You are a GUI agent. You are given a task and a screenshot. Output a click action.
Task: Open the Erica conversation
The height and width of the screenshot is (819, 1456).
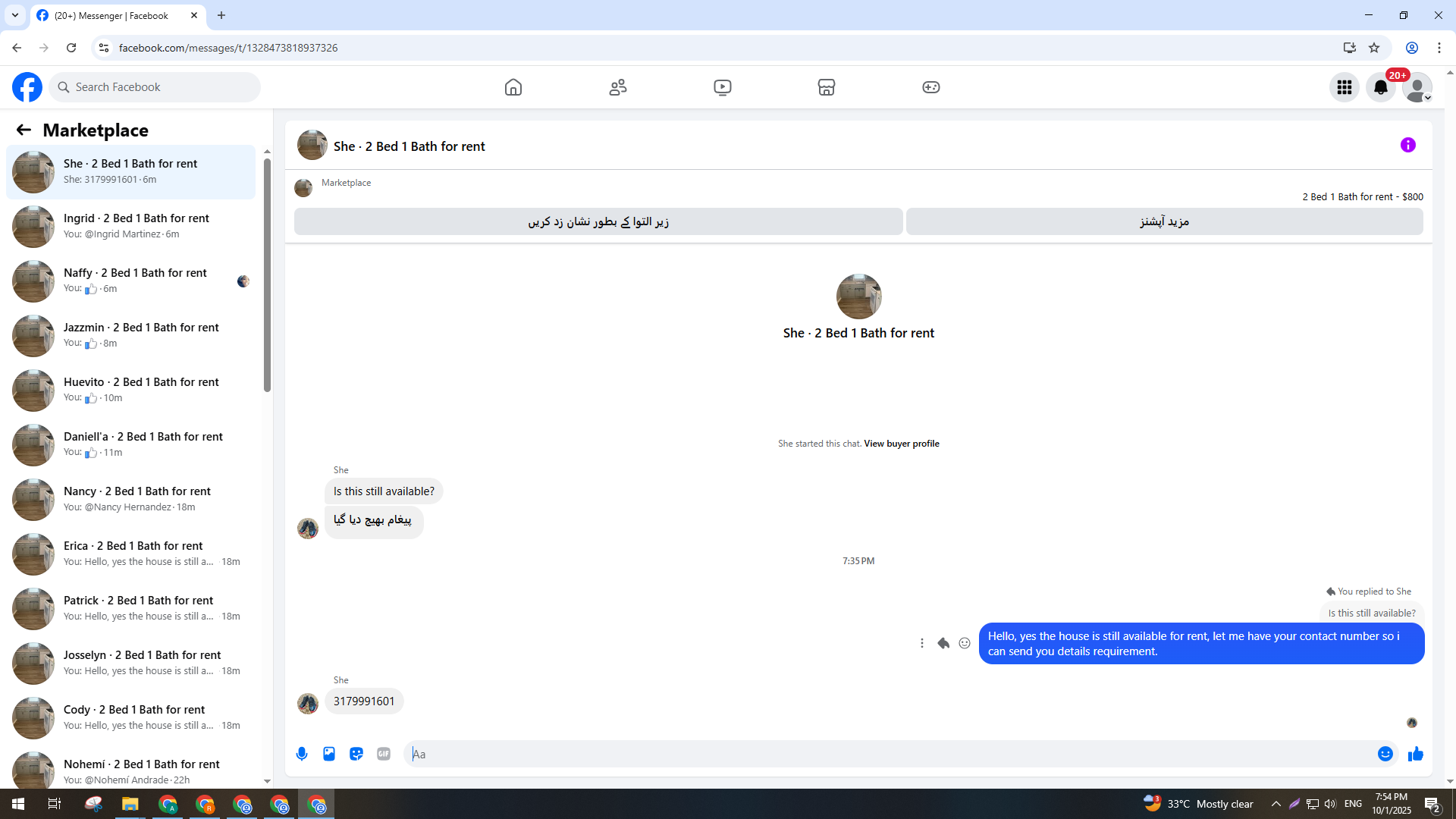click(x=130, y=554)
